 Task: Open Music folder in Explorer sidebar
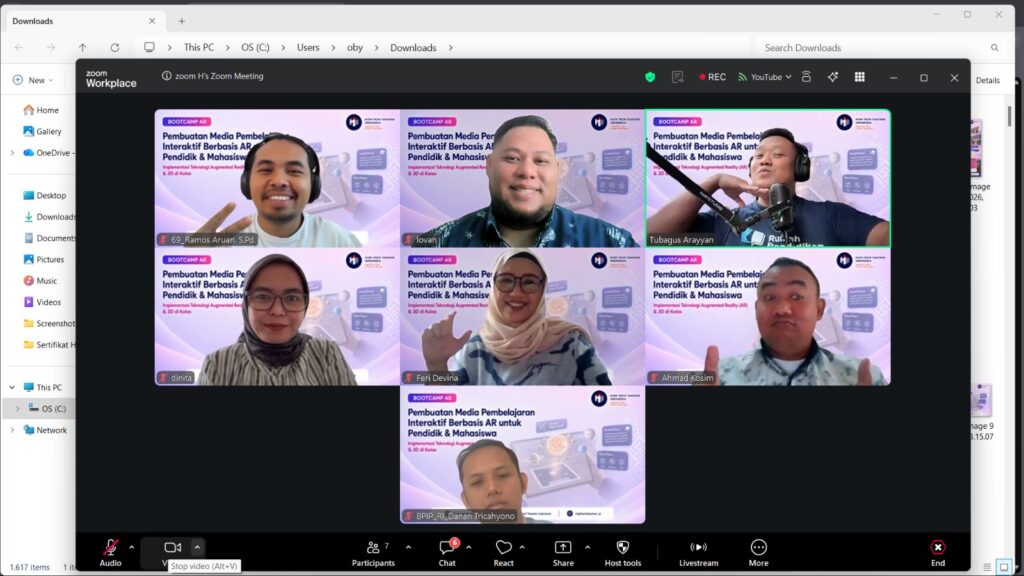pyautogui.click(x=40, y=281)
